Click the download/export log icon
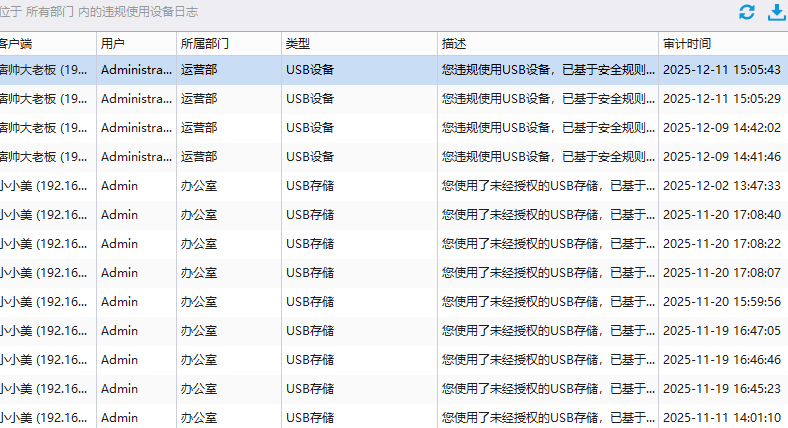 point(776,13)
